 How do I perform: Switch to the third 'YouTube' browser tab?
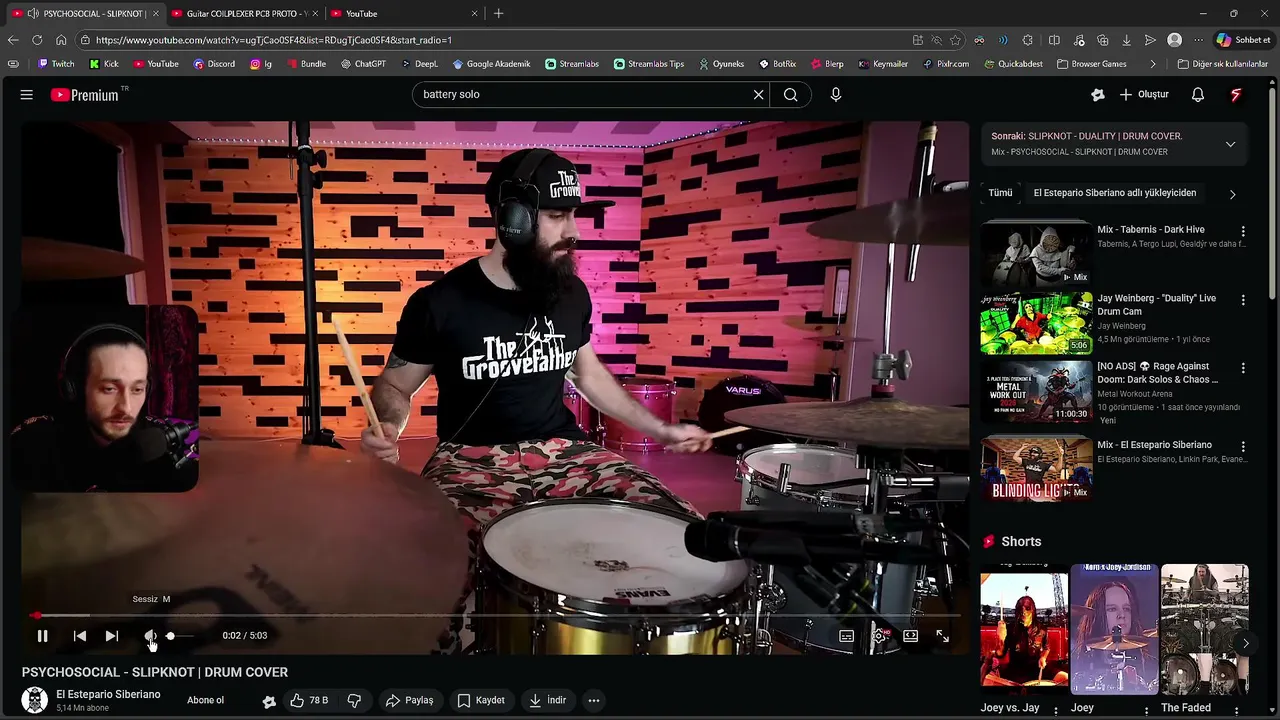pos(404,14)
